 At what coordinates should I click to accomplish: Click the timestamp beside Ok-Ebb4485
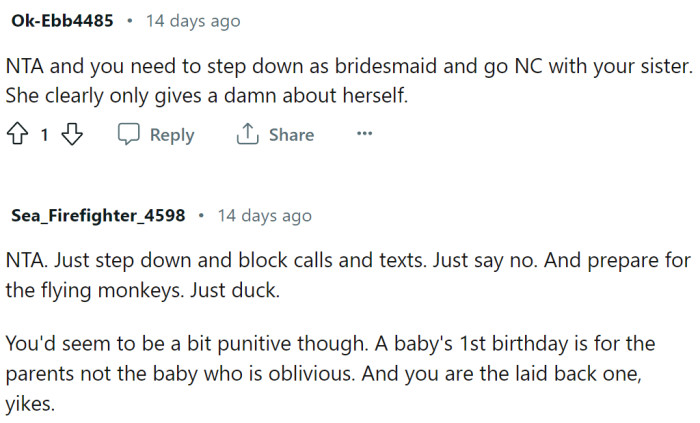(x=193, y=20)
